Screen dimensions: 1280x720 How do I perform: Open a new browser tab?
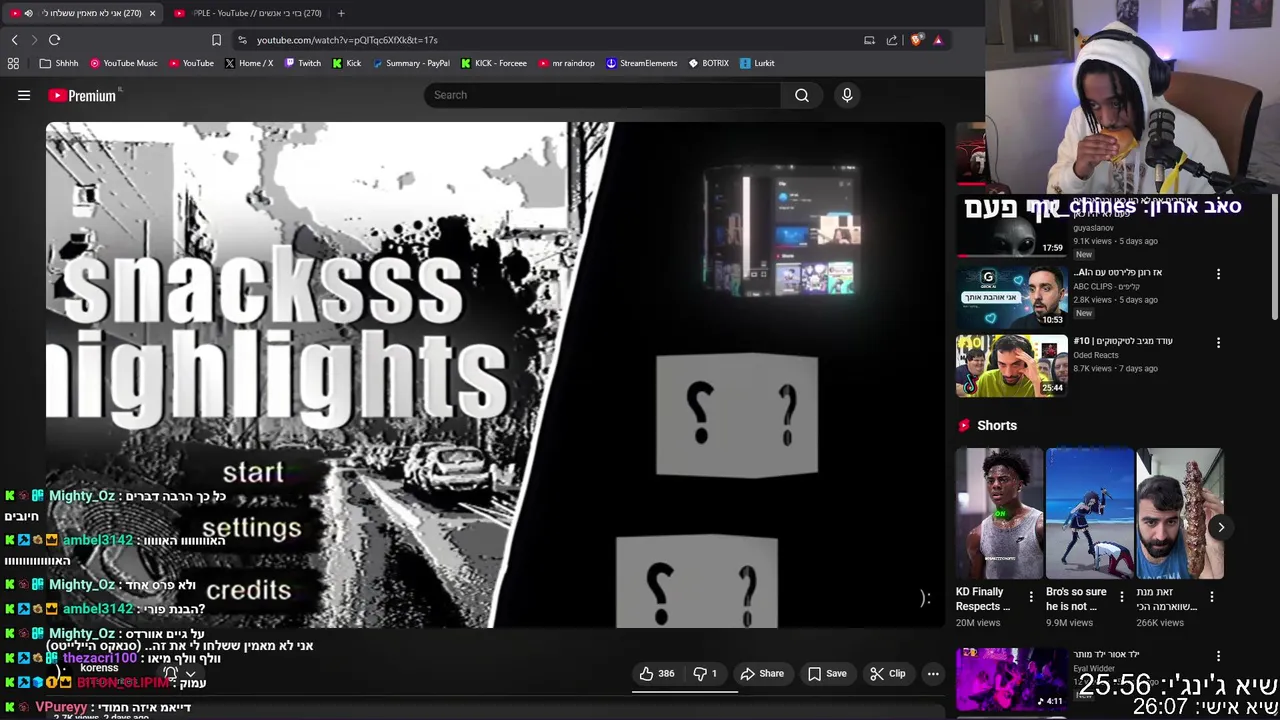pos(341,13)
